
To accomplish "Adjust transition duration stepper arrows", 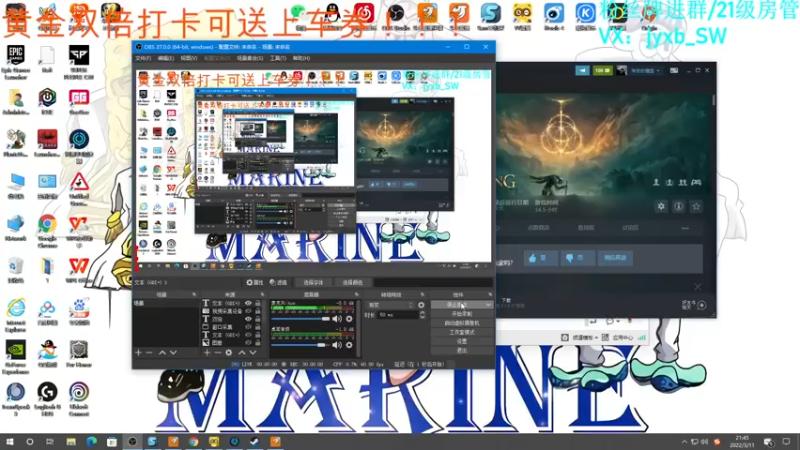I will click(422, 315).
